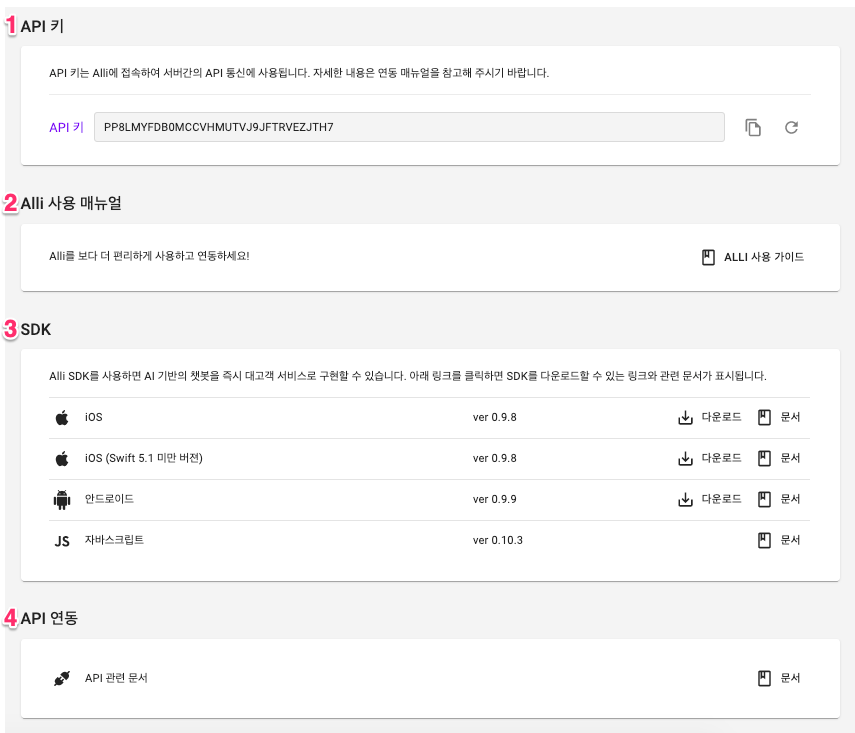Click the plug icon beside API 관련 문서

pos(62,678)
